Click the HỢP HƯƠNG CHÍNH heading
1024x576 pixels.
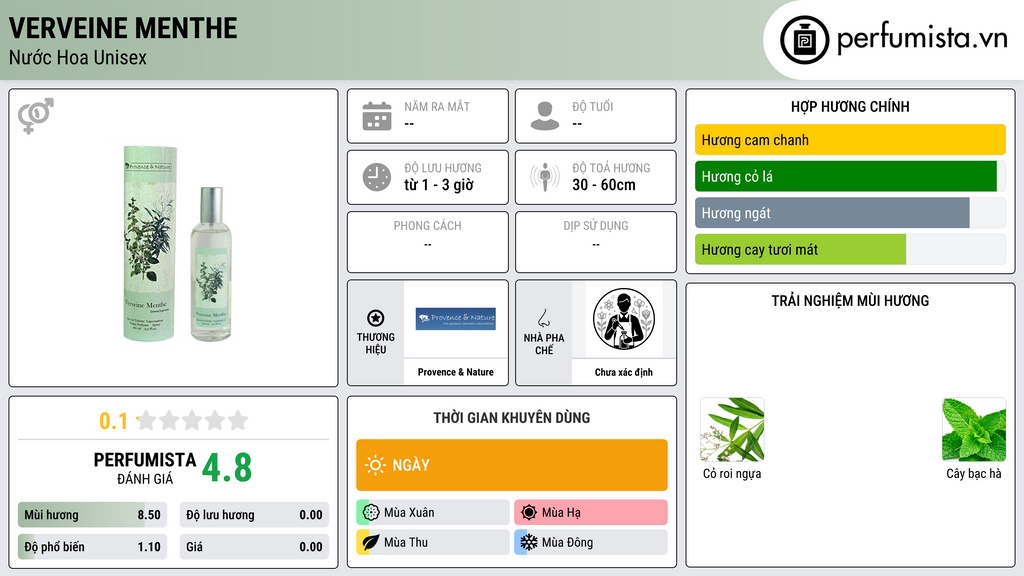click(850, 106)
